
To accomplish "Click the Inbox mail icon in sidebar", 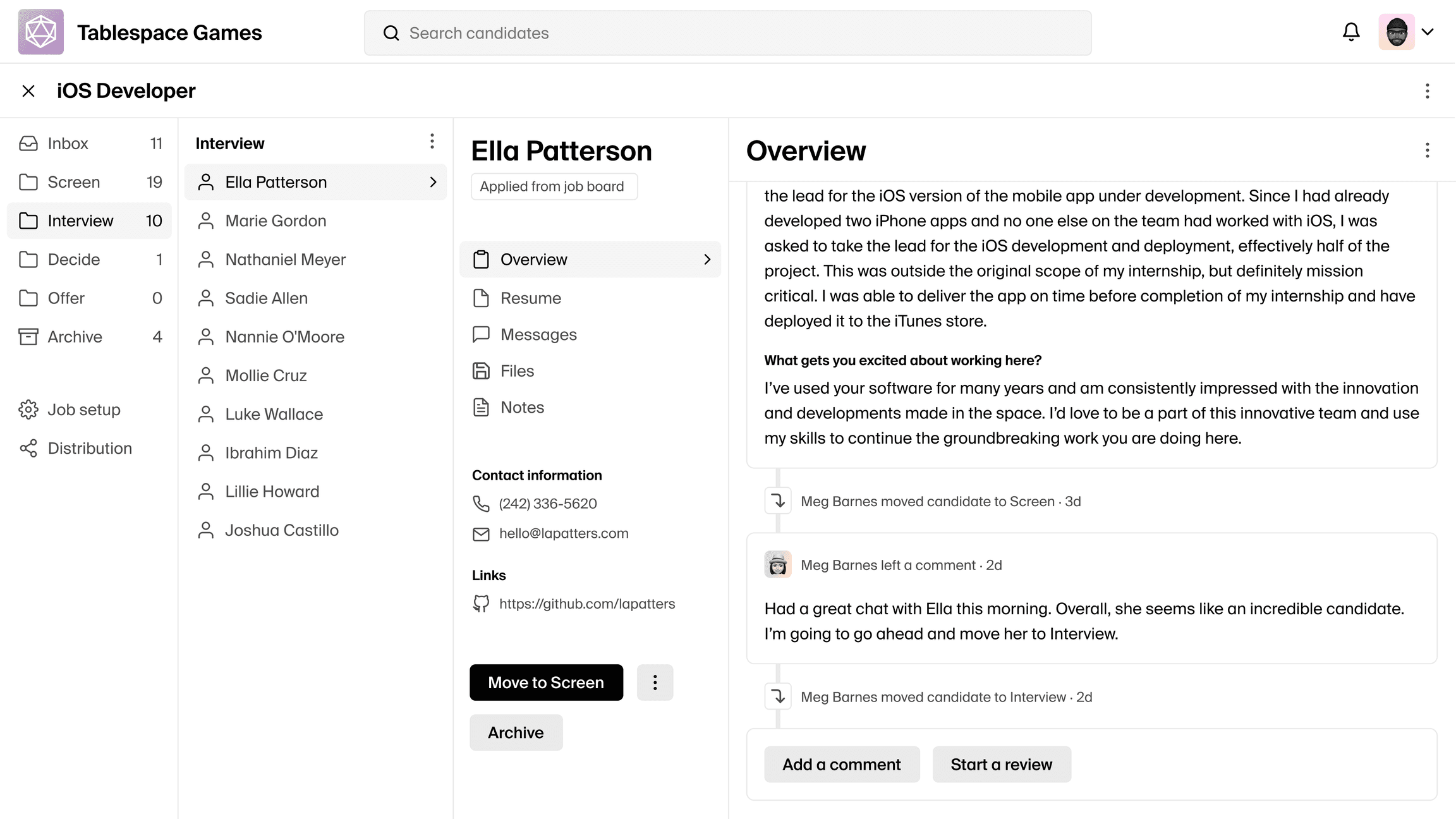I will pyautogui.click(x=28, y=143).
